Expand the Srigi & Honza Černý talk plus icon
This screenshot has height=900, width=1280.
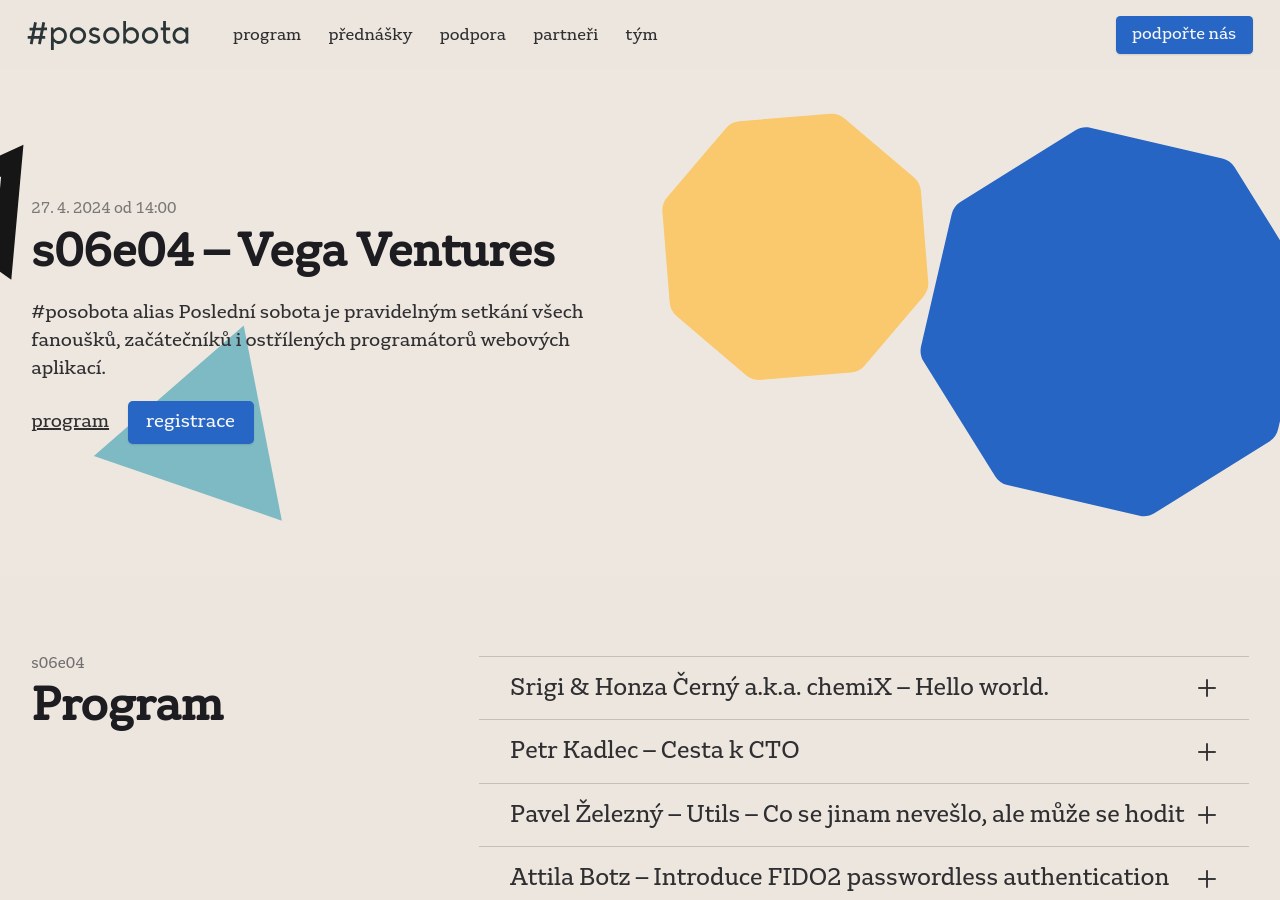(x=1206, y=688)
